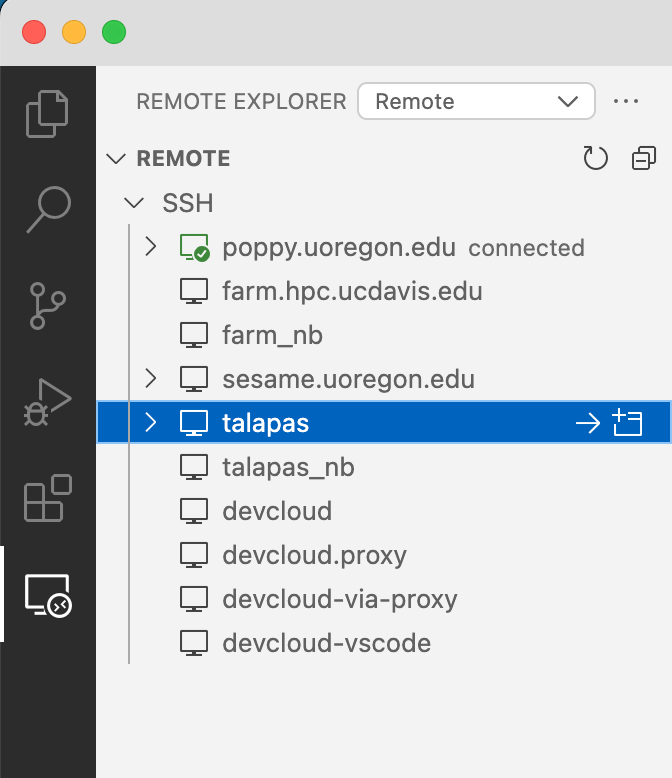The image size is (672, 778).
Task: Minimize window with yellow button
Action: click(x=74, y=32)
